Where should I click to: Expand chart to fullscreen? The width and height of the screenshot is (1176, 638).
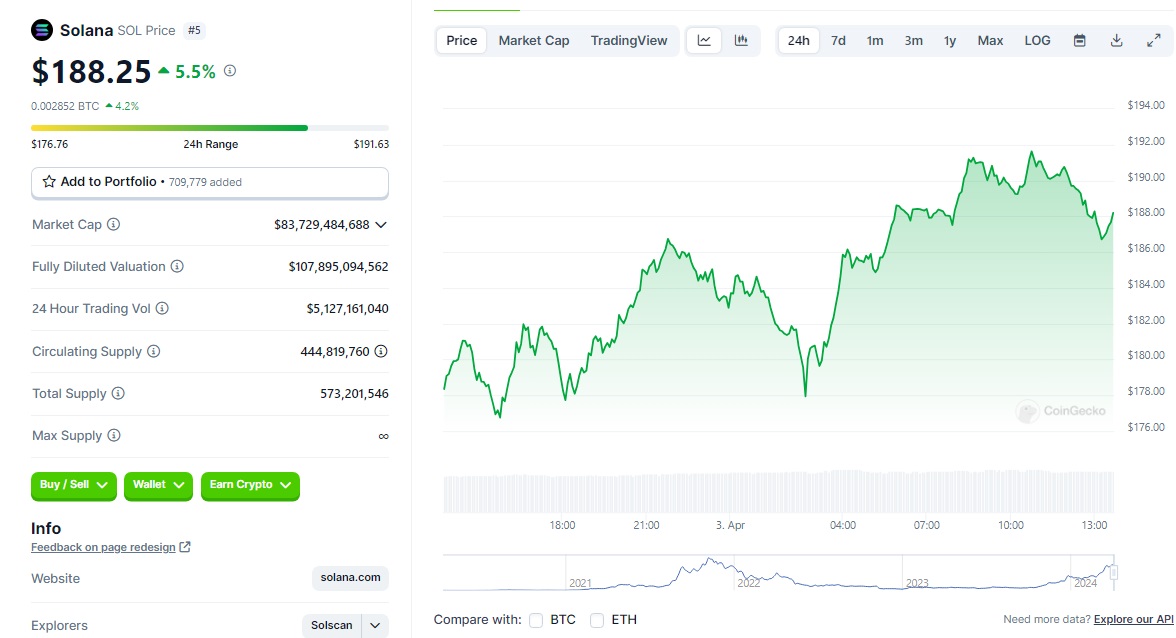point(1154,40)
